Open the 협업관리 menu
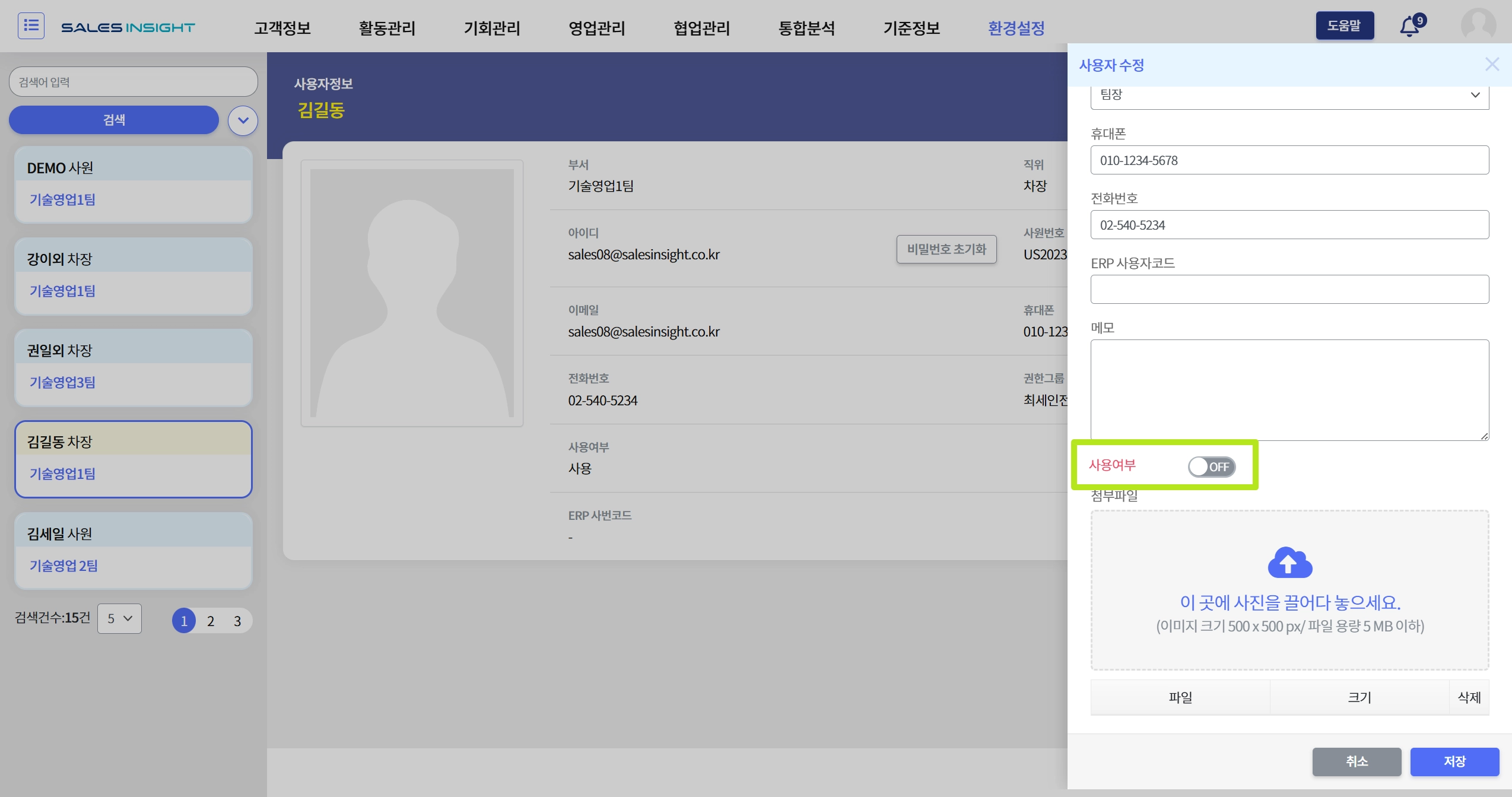This screenshot has height=797, width=1512. click(702, 27)
